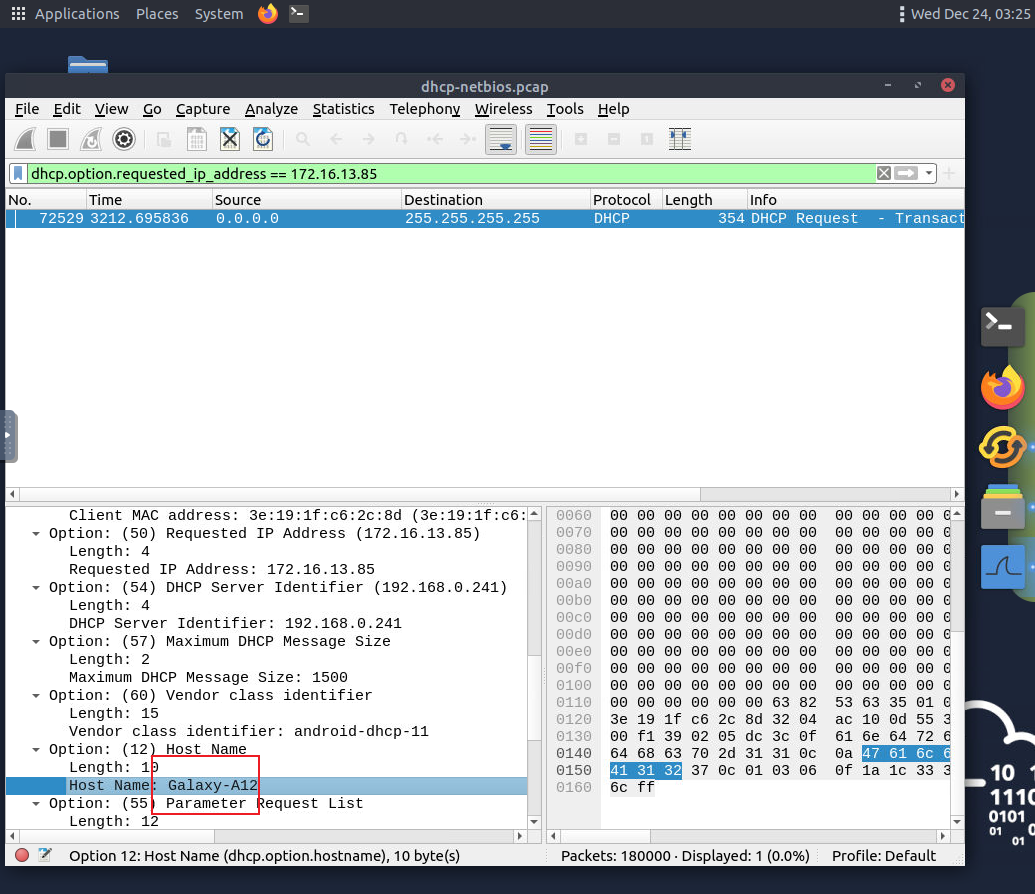
Task: Apply the display filter arrow
Action: point(906,174)
